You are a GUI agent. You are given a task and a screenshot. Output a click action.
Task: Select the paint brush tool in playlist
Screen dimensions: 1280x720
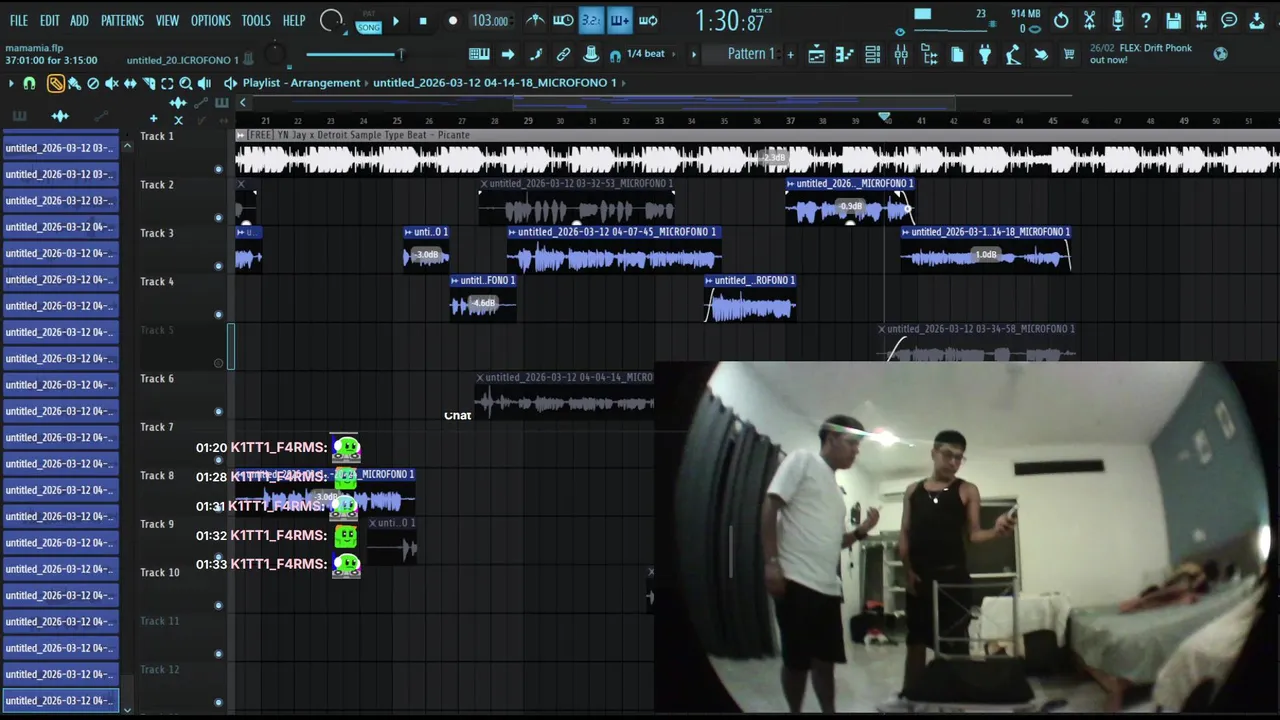pos(74,83)
